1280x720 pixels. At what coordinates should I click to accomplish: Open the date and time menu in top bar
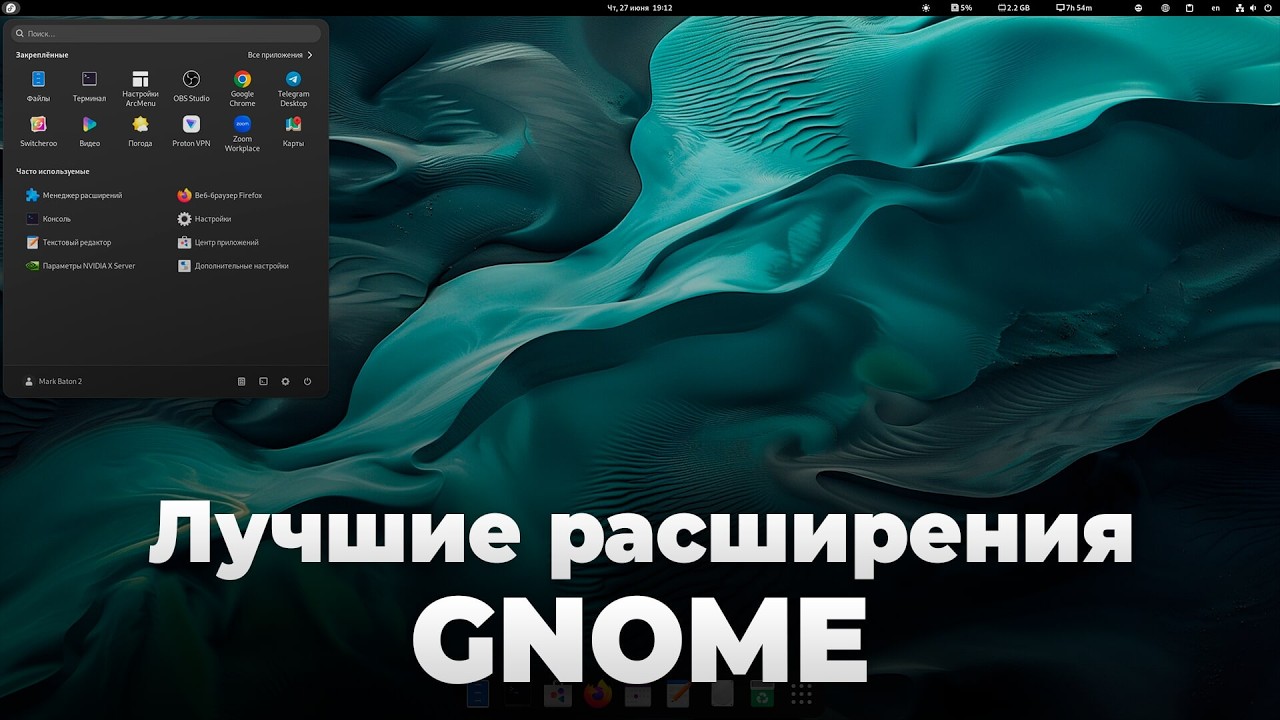[640, 8]
